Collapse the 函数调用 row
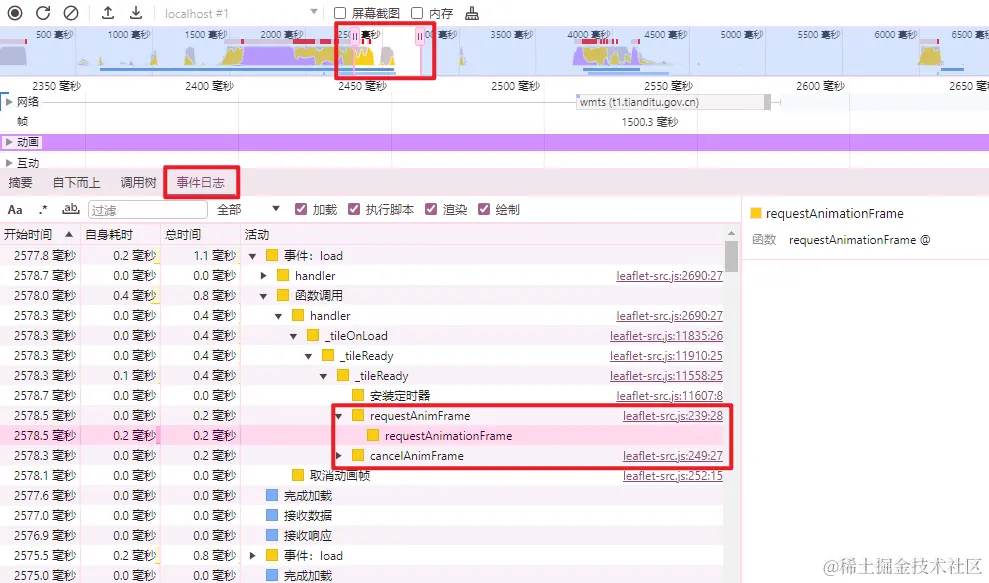Viewport: 989px width, 583px height. (x=264, y=295)
